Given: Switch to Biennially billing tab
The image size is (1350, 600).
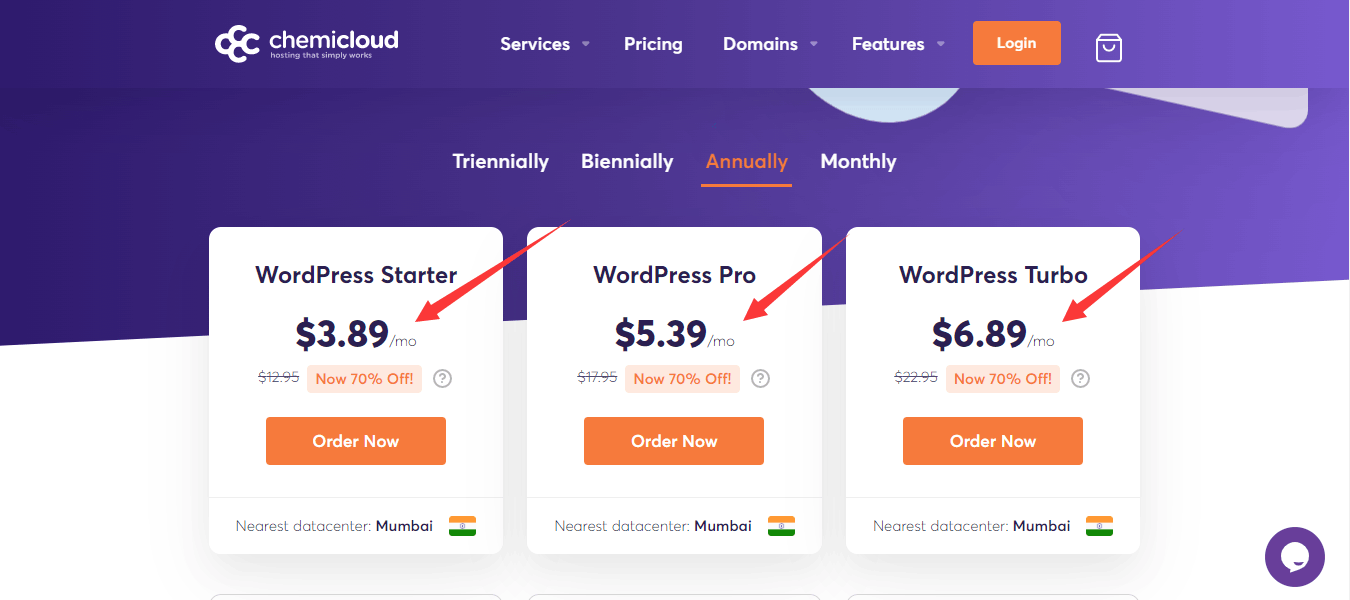Looking at the screenshot, I should coord(627,161).
